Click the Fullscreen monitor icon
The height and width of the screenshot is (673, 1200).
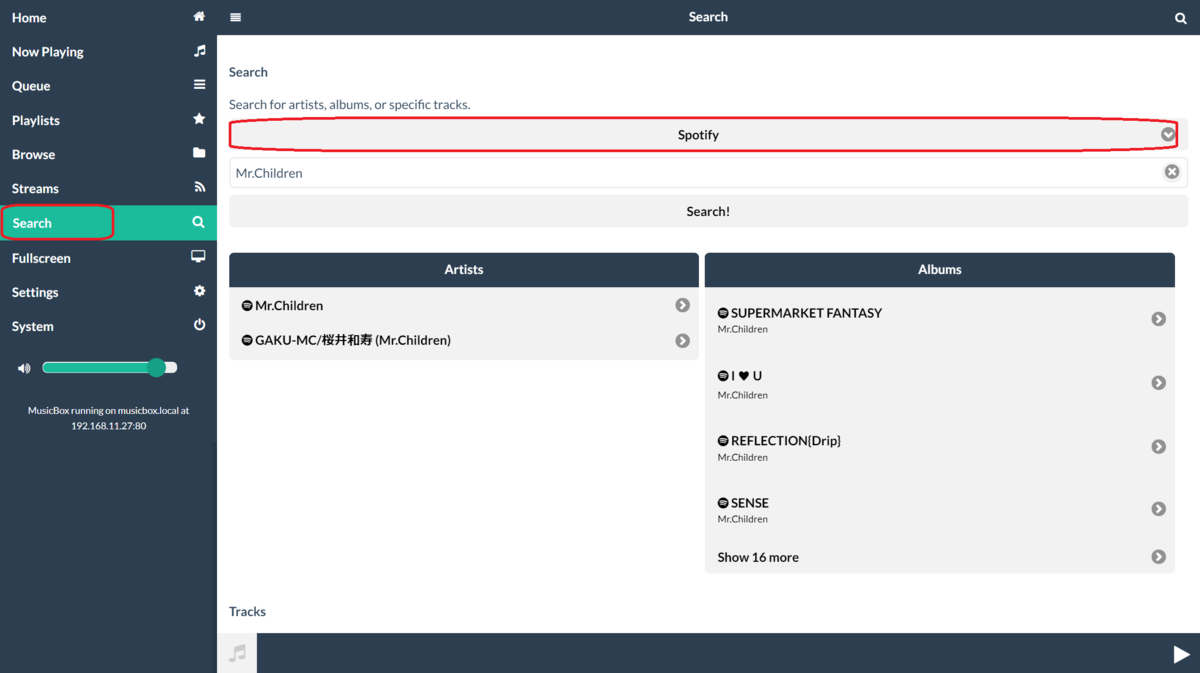pos(198,257)
